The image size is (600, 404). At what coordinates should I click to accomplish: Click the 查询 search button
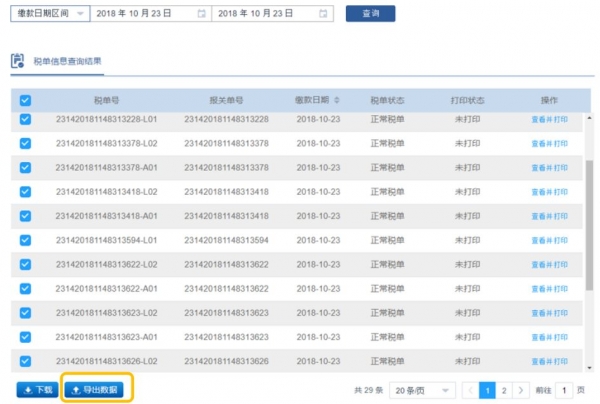click(370, 14)
